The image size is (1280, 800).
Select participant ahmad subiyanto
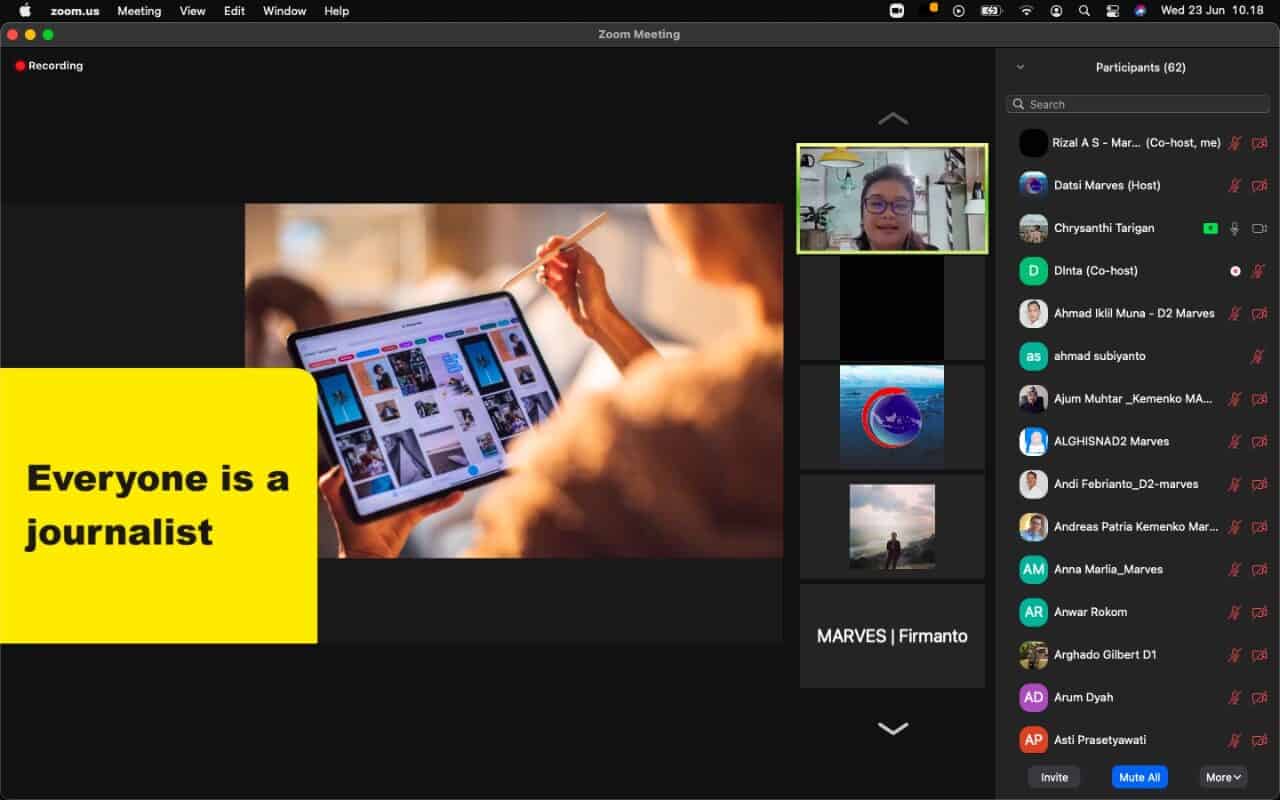point(1138,356)
